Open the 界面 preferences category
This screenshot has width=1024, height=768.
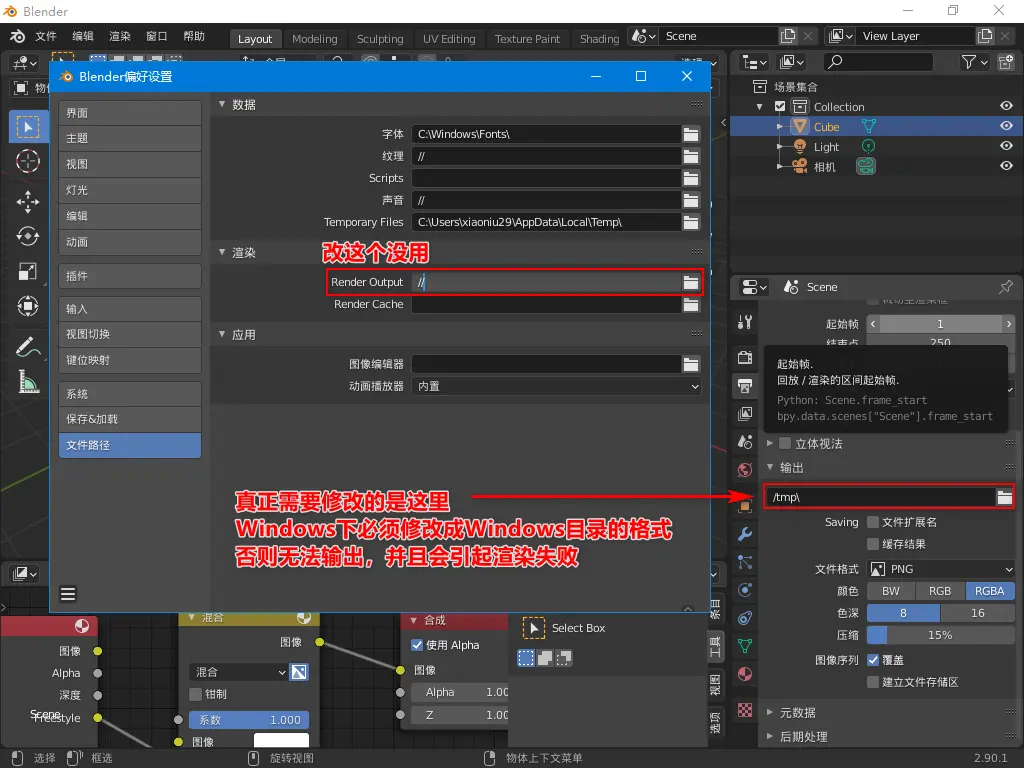[130, 113]
